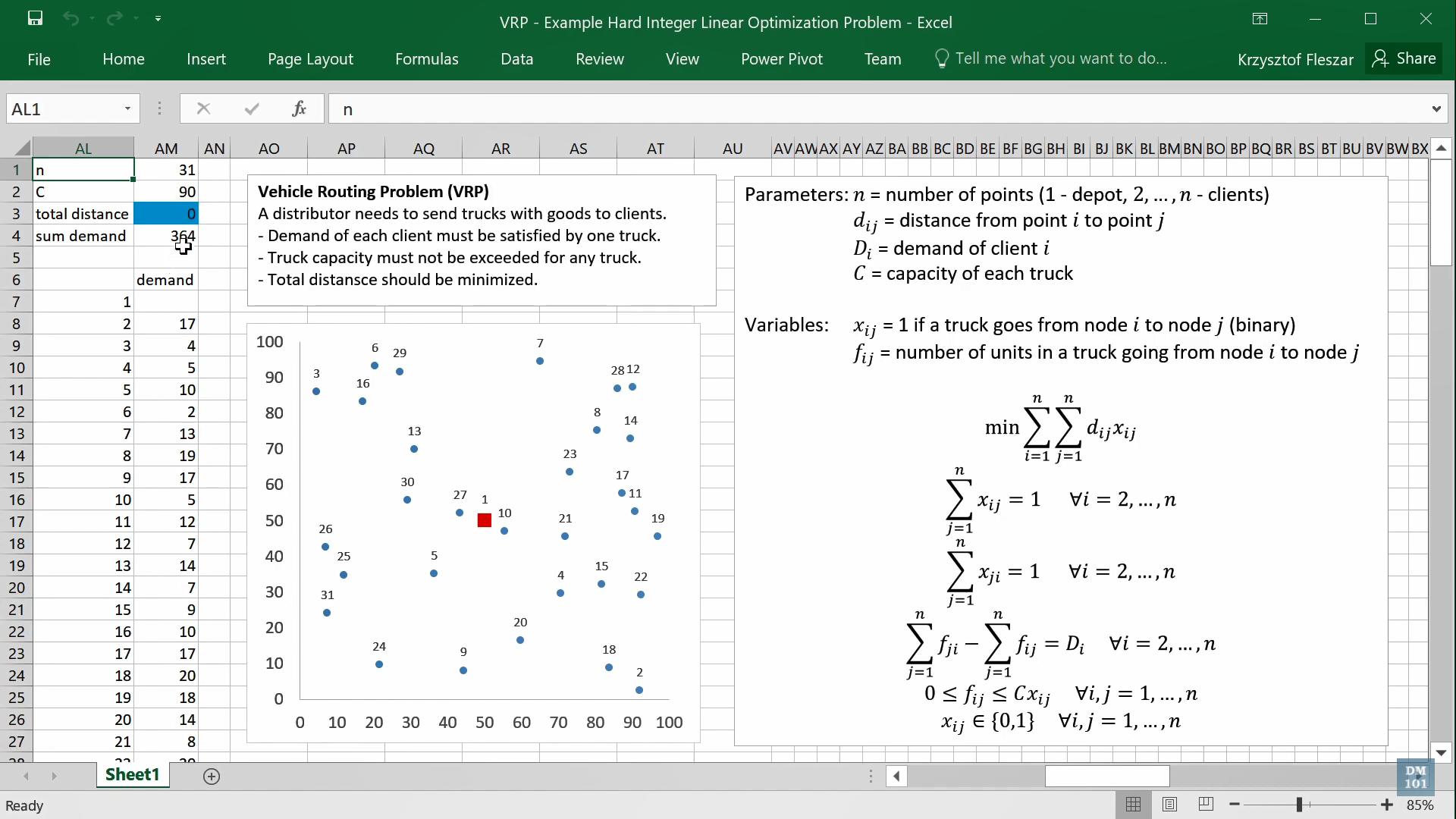The width and height of the screenshot is (1456, 819).
Task: Add a new sheet with plus icon
Action: 212,776
